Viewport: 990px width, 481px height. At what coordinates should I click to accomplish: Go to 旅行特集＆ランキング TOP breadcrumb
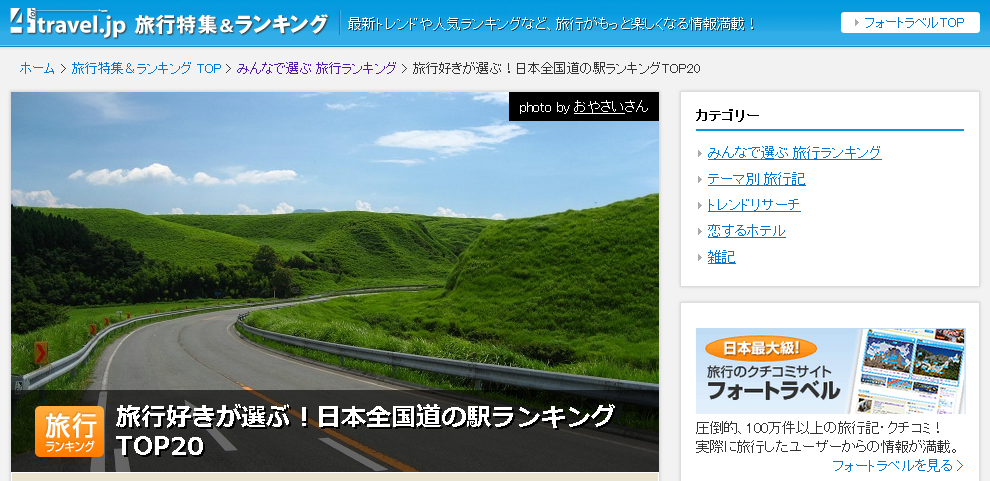click(x=146, y=68)
